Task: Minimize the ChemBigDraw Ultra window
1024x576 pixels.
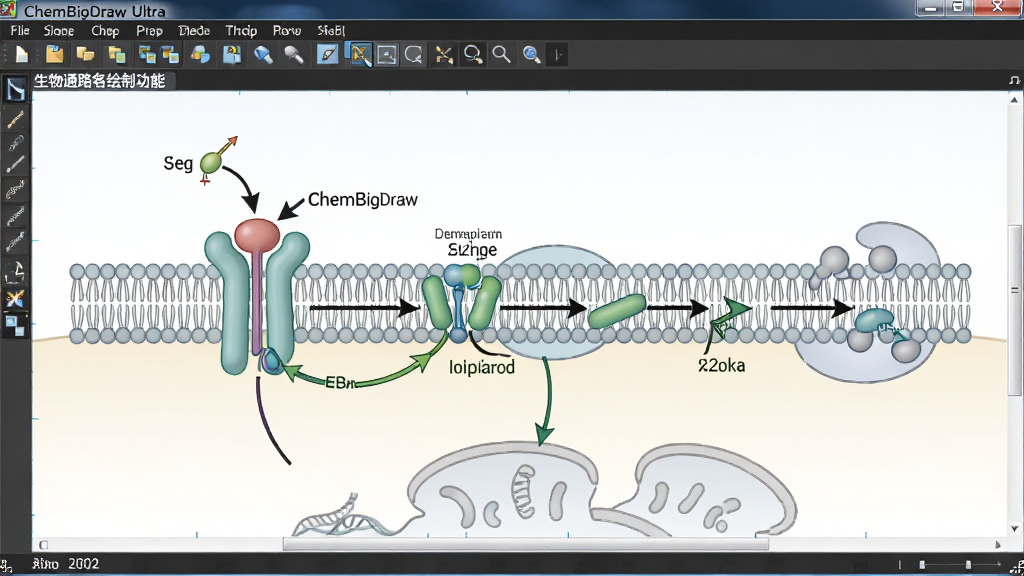Action: coord(929,7)
